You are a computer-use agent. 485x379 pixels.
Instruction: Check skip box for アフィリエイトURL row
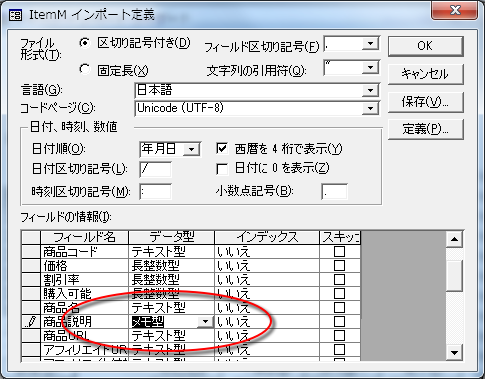pyautogui.click(x=339, y=349)
